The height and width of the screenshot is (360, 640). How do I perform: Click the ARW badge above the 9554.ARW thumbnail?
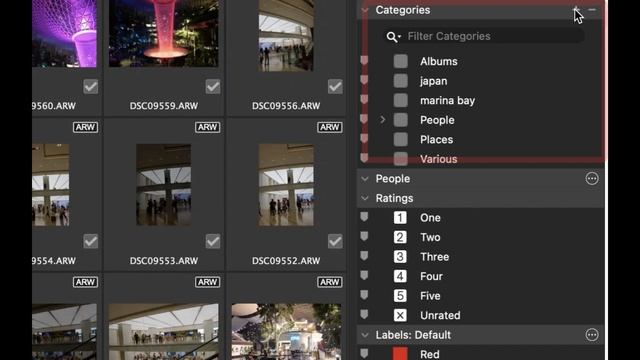(x=85, y=127)
